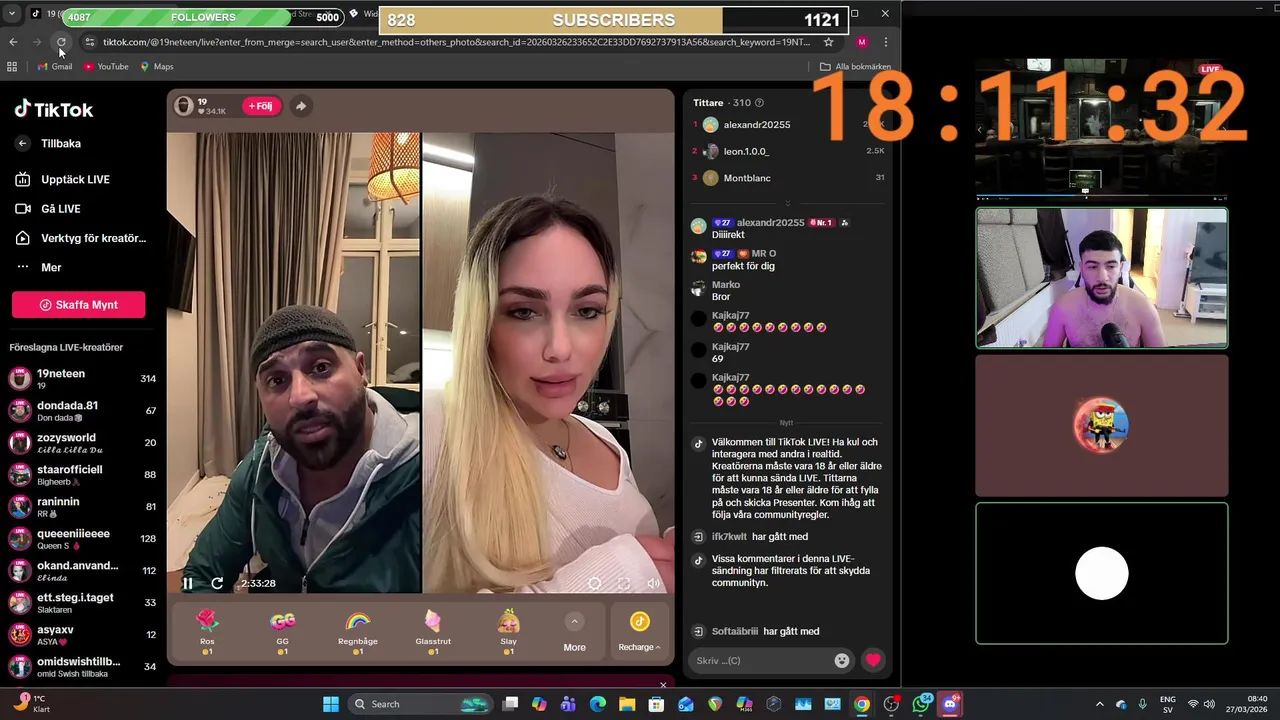The image size is (1280, 720).
Task: Open the 19 creator profile avatar
Action: coord(184,106)
